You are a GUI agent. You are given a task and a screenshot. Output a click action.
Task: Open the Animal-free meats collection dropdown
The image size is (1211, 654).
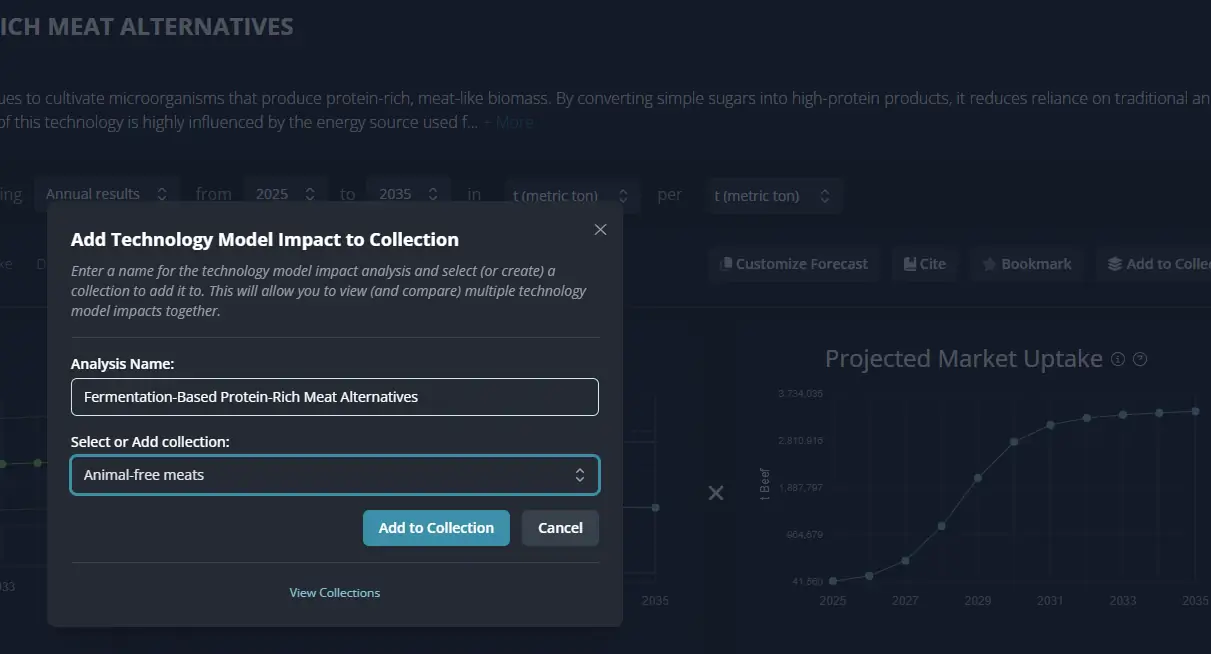(x=334, y=475)
